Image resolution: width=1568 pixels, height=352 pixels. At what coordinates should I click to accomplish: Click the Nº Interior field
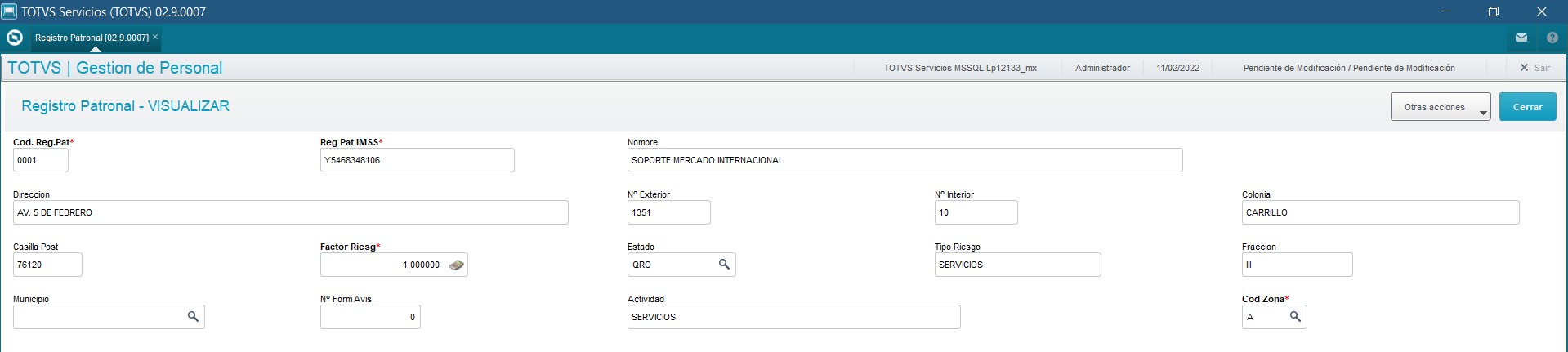[976, 212]
